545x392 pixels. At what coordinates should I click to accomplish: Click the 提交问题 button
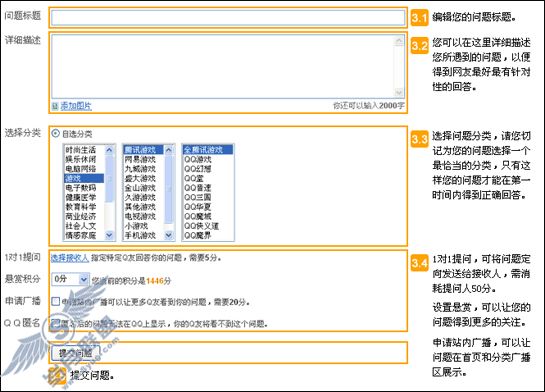[x=76, y=353]
